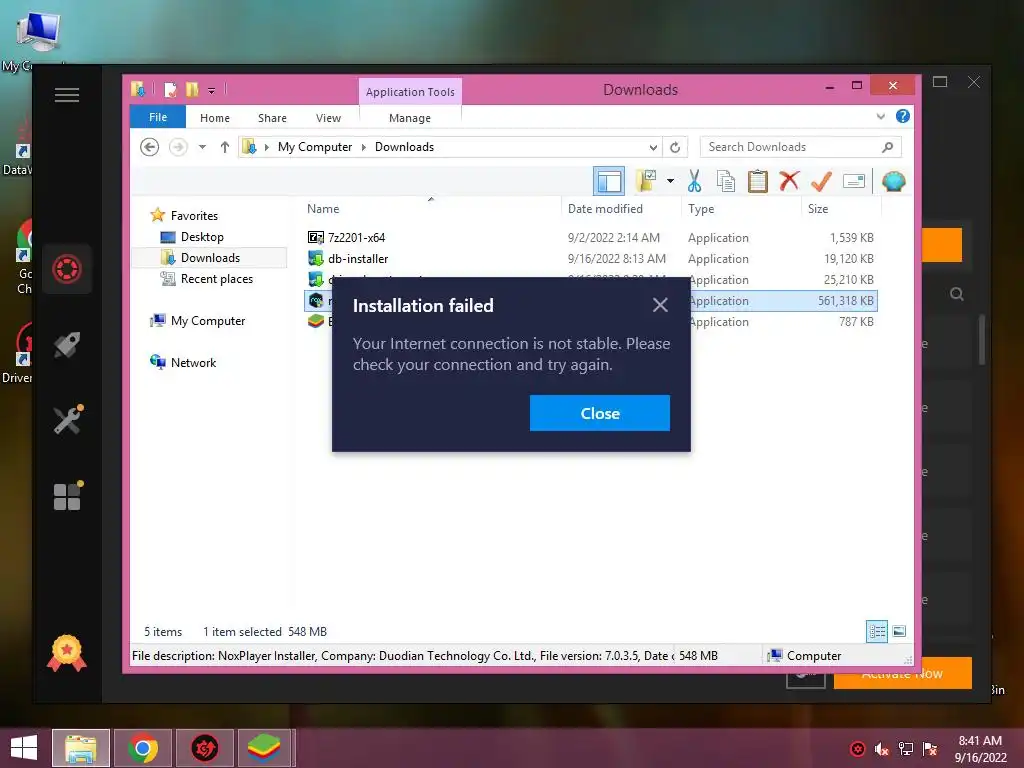Go up one folder level arrow
1024x768 pixels.
[225, 147]
